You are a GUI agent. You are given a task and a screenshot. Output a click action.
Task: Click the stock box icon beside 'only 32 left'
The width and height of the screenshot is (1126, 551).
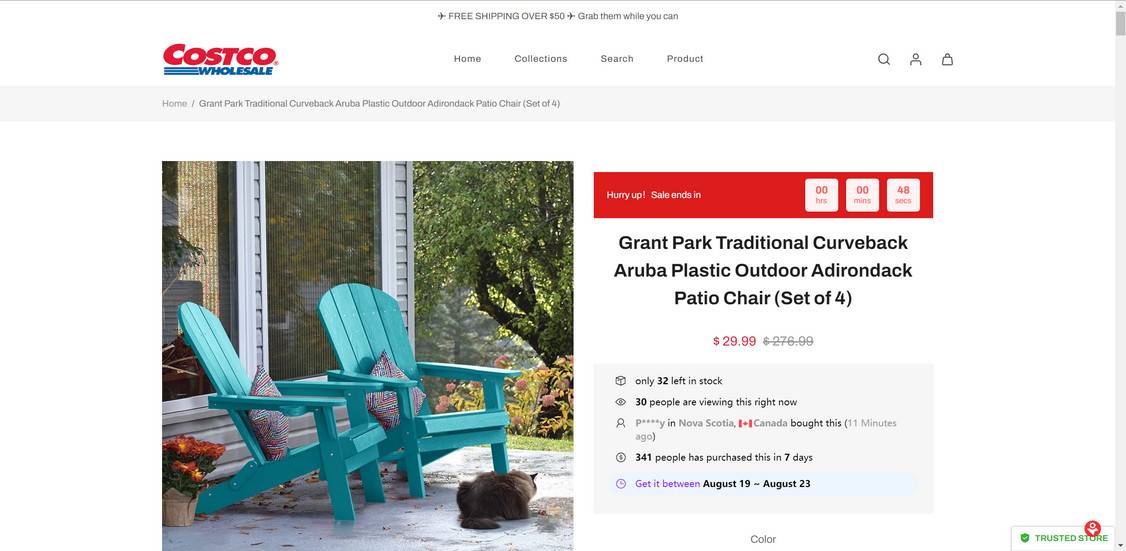(620, 381)
